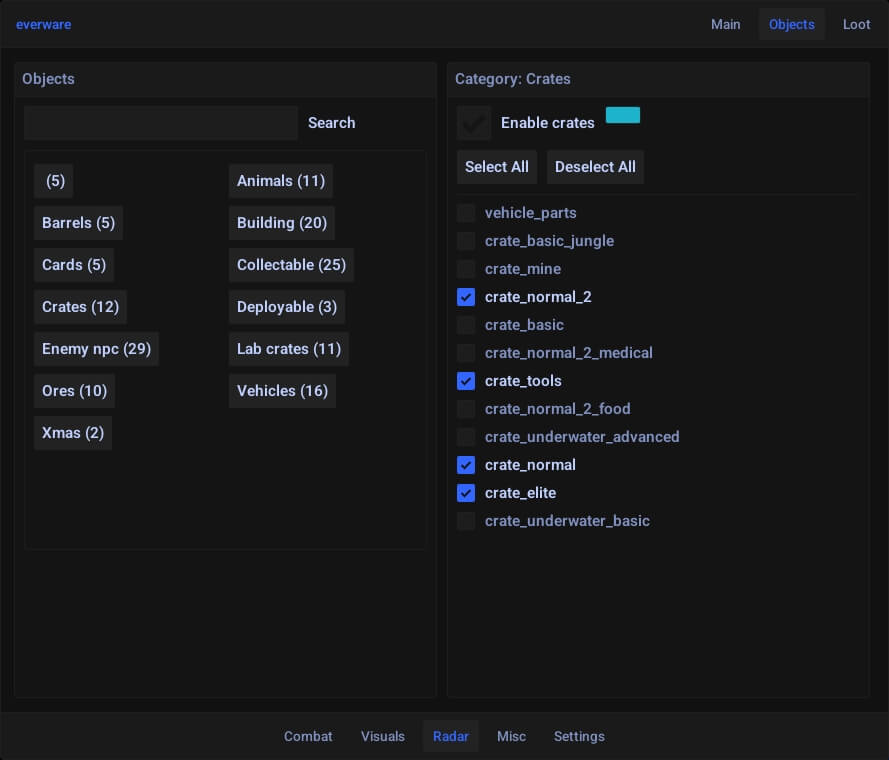Uncheck the crate_elite checkbox
This screenshot has height=760, width=889.
pyautogui.click(x=466, y=493)
